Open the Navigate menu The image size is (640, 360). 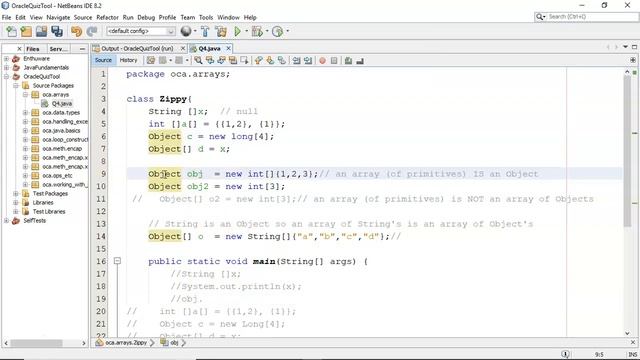tap(58, 17)
